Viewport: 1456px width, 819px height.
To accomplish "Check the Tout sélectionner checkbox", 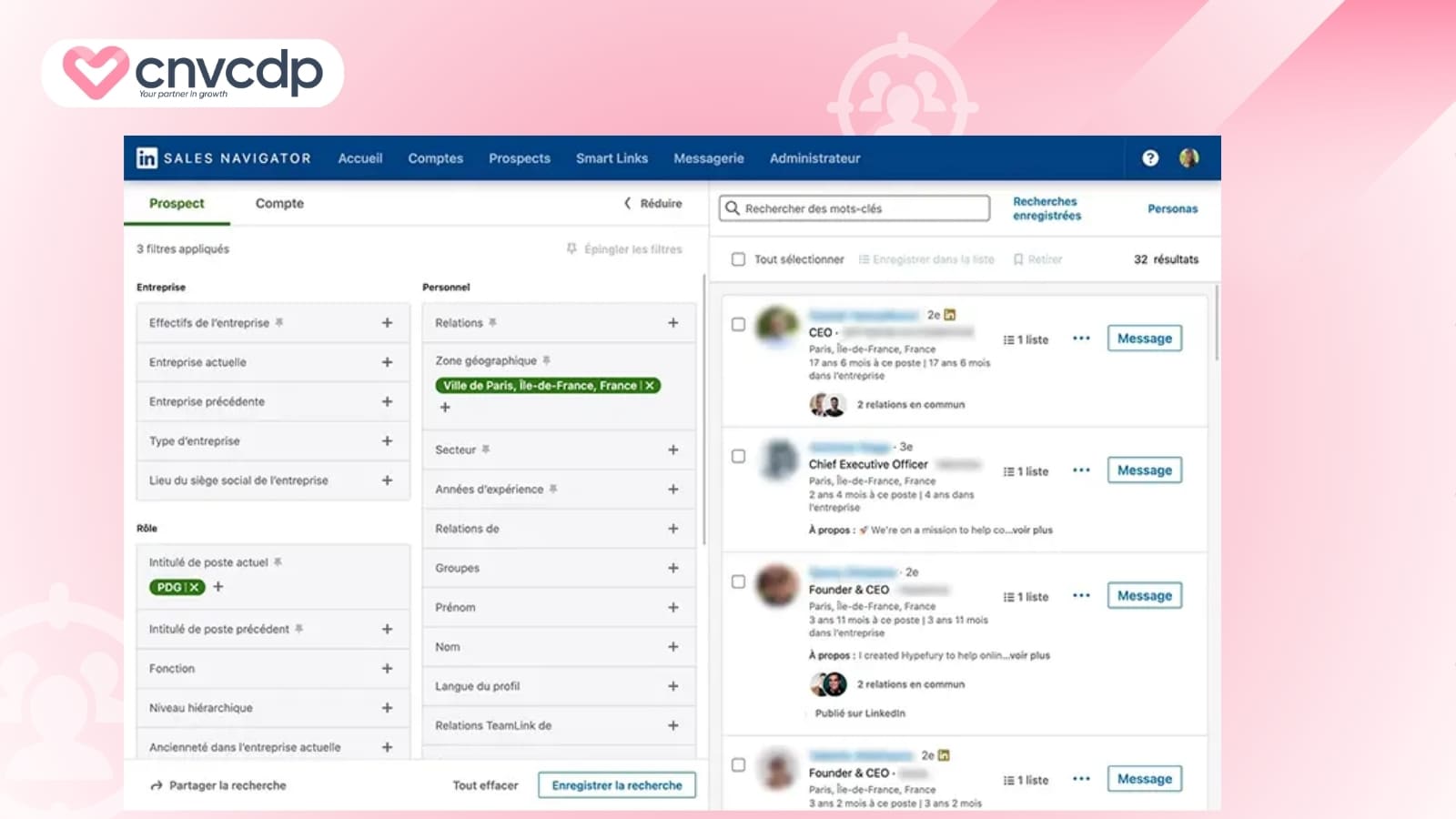I will tap(738, 258).
